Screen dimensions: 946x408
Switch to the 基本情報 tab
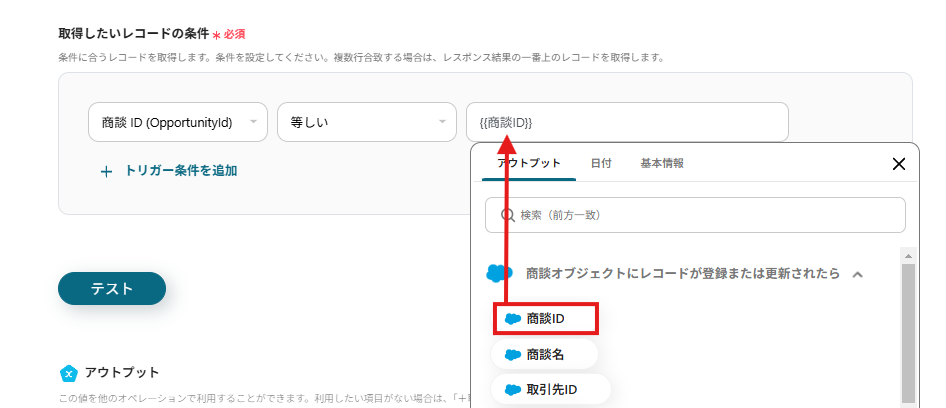[662, 163]
